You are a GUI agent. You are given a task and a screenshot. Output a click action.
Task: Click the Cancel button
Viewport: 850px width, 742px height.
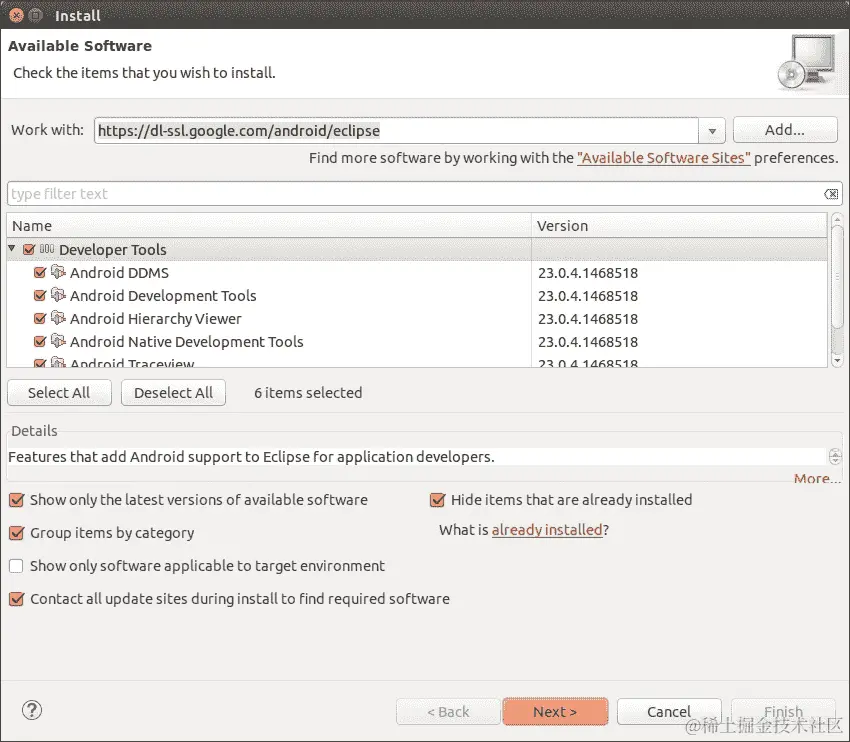click(669, 711)
